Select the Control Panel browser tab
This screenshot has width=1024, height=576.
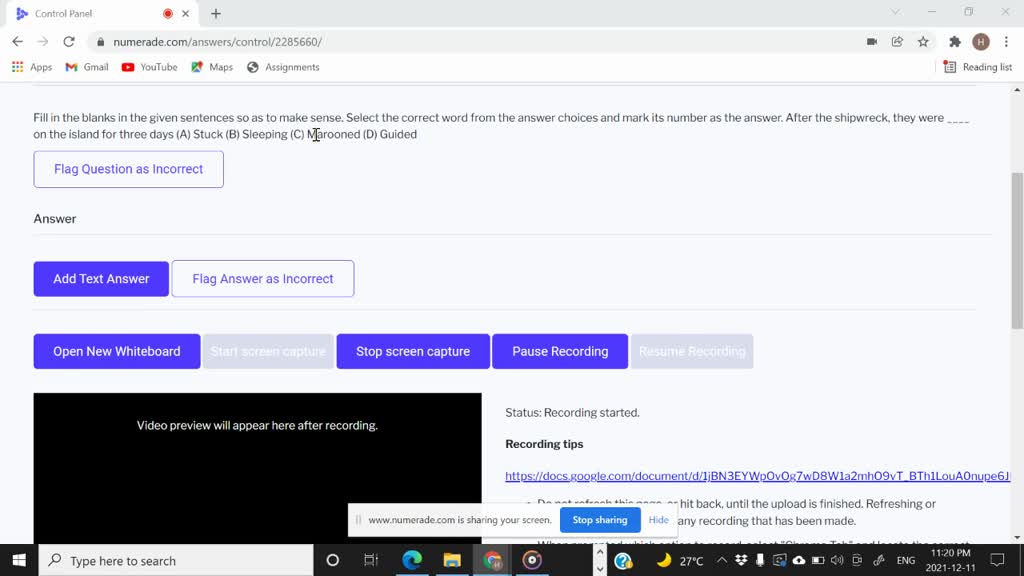click(x=90, y=14)
